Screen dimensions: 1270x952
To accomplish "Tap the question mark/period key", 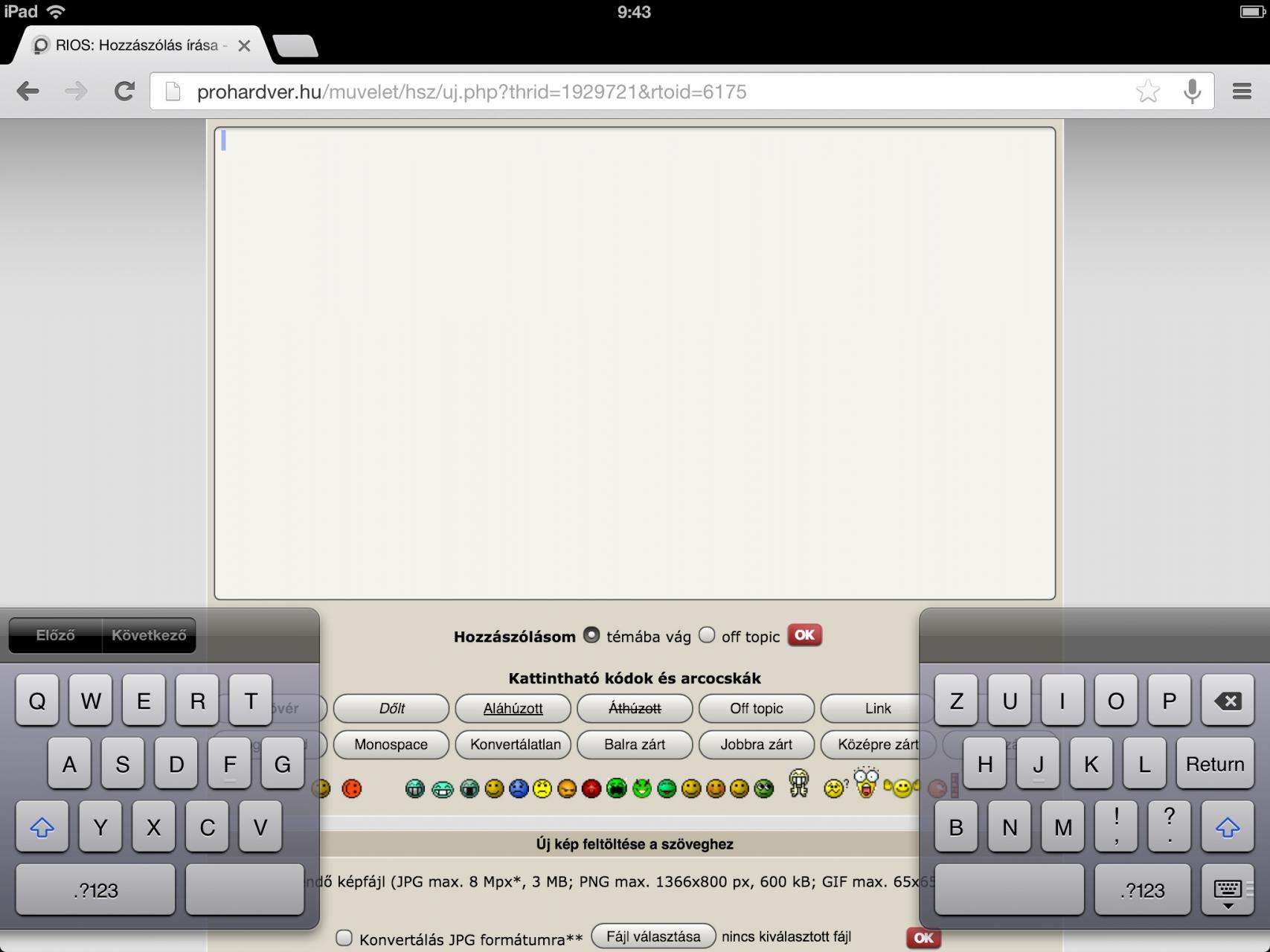I will pos(1169,827).
